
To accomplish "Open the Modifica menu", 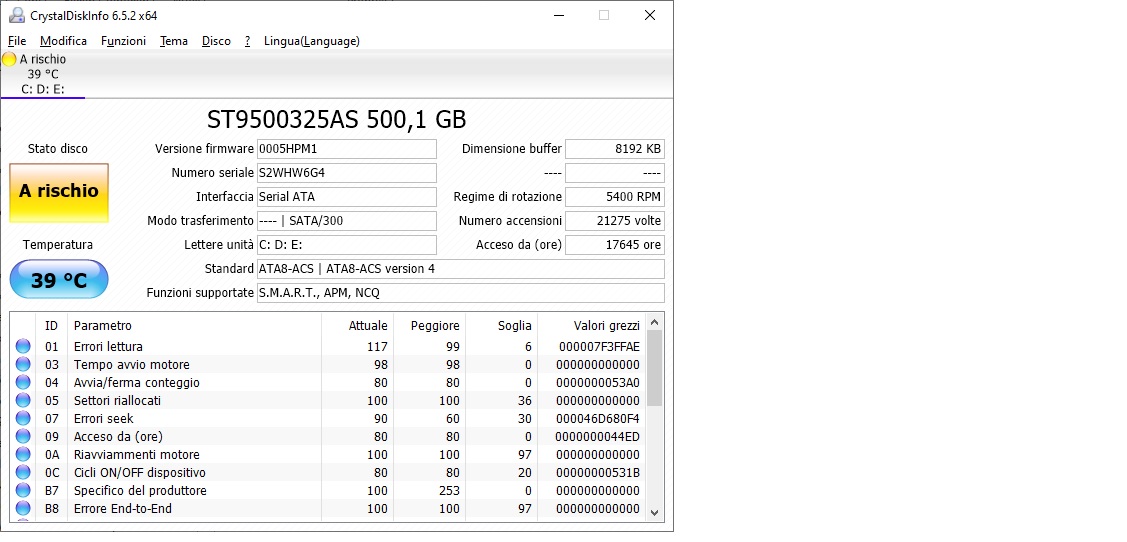I will click(63, 41).
